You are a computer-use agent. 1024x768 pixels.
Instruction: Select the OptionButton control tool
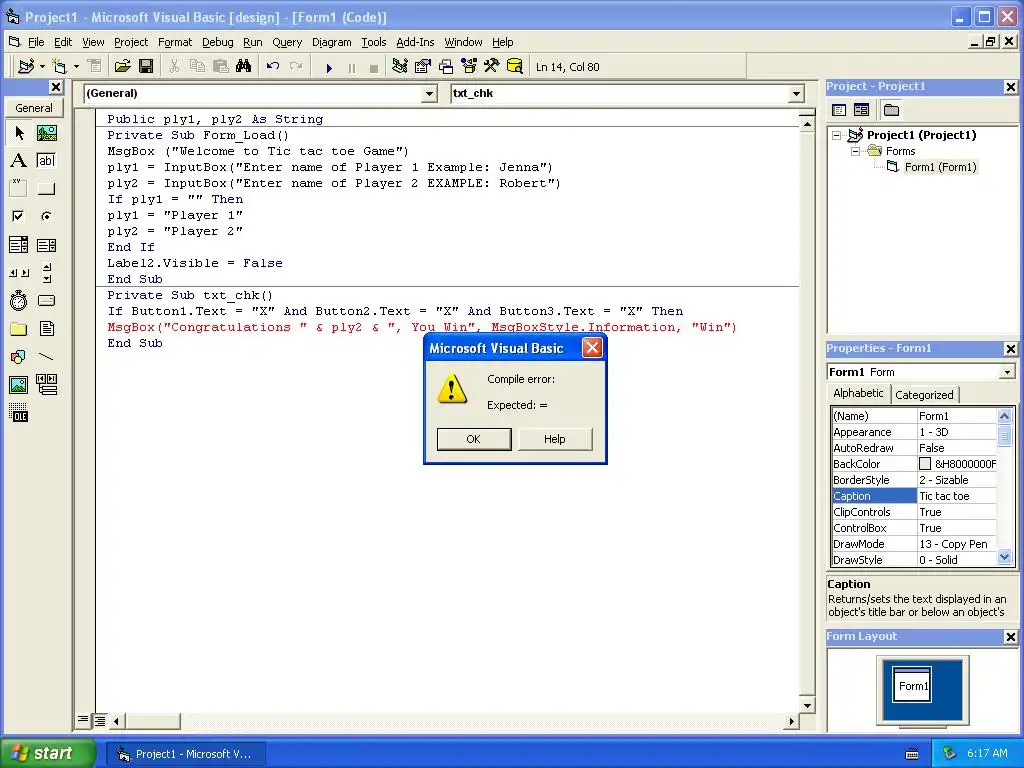[46, 216]
